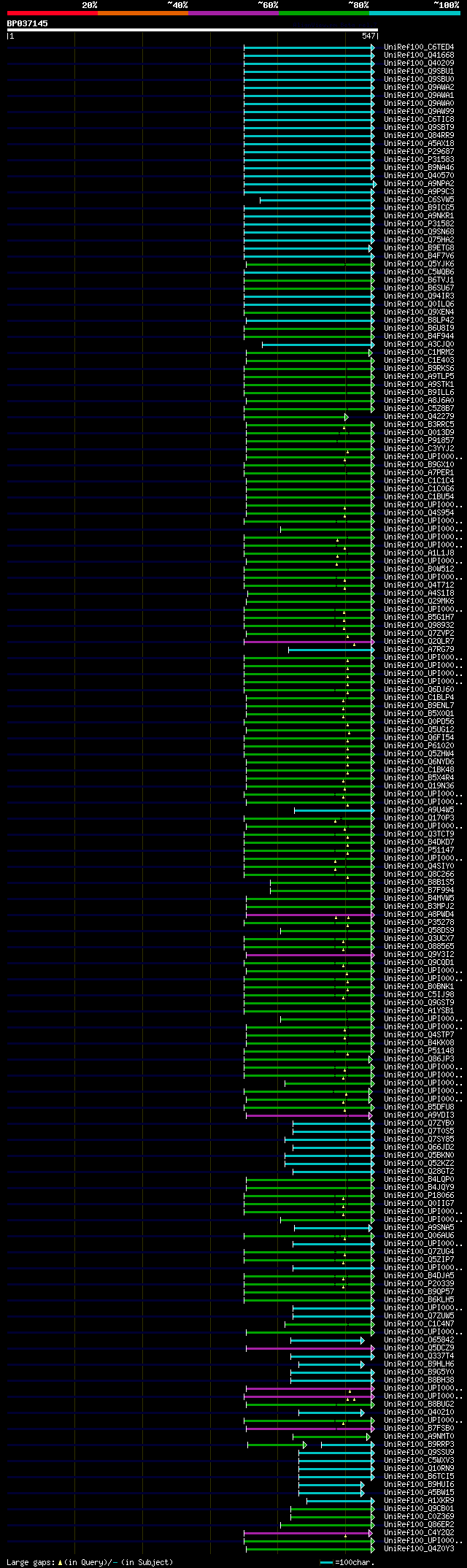Select label UniRef100_Q5YJK6

(419, 264)
